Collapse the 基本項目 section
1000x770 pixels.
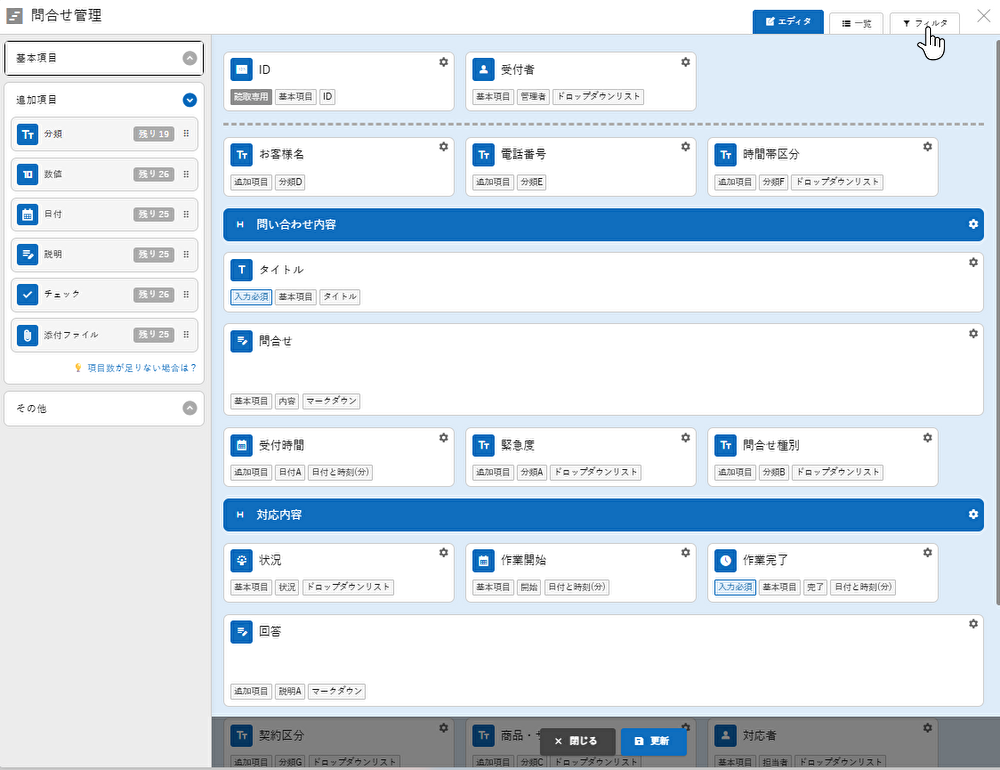(190, 58)
